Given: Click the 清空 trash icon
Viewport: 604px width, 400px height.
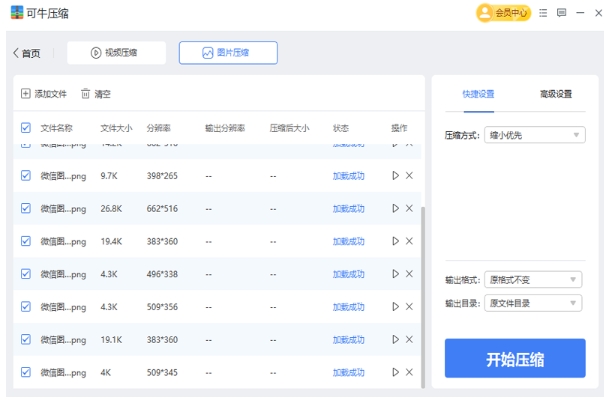Looking at the screenshot, I should pyautogui.click(x=86, y=94).
